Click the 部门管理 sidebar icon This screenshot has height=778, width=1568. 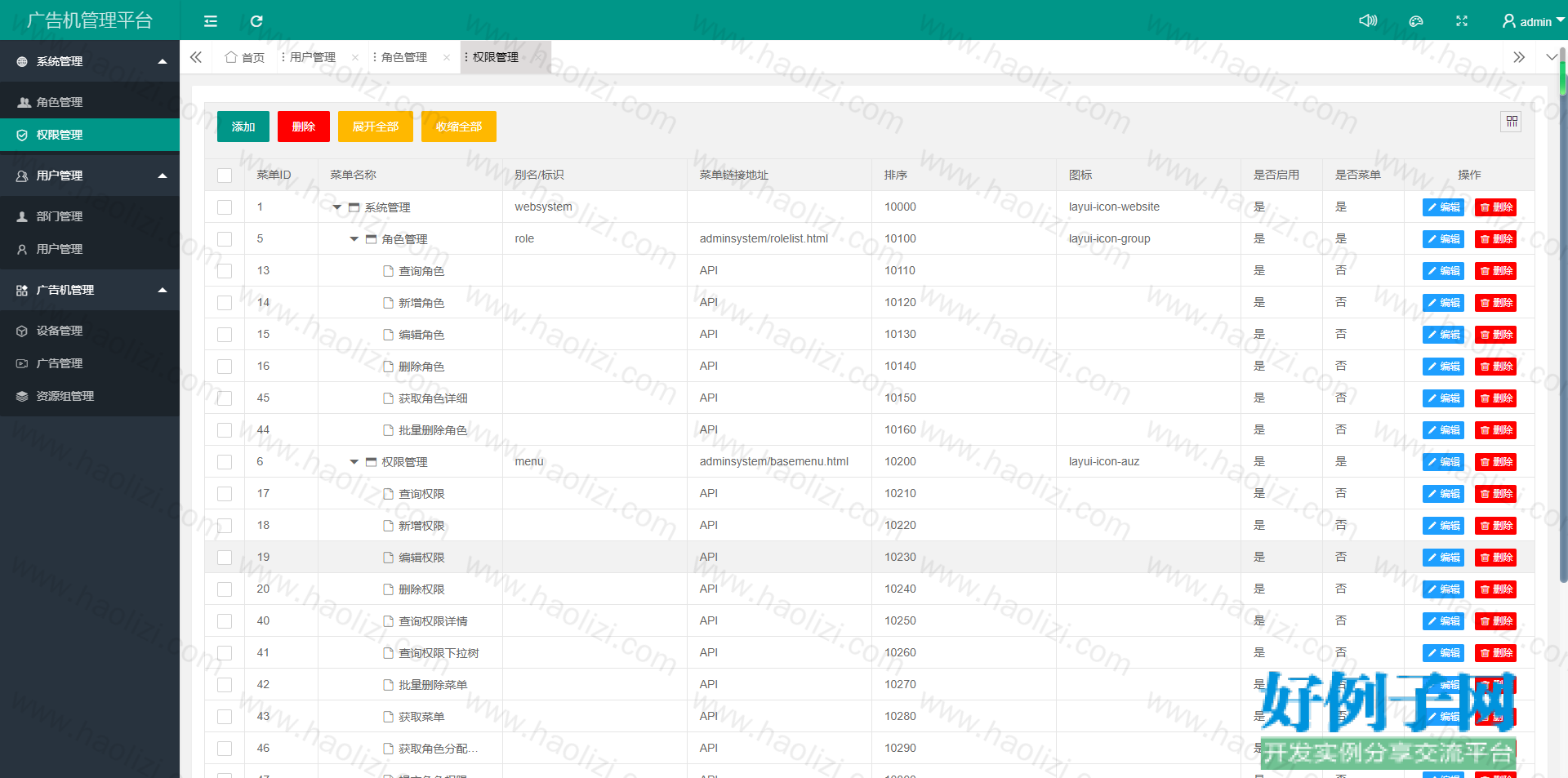click(22, 216)
